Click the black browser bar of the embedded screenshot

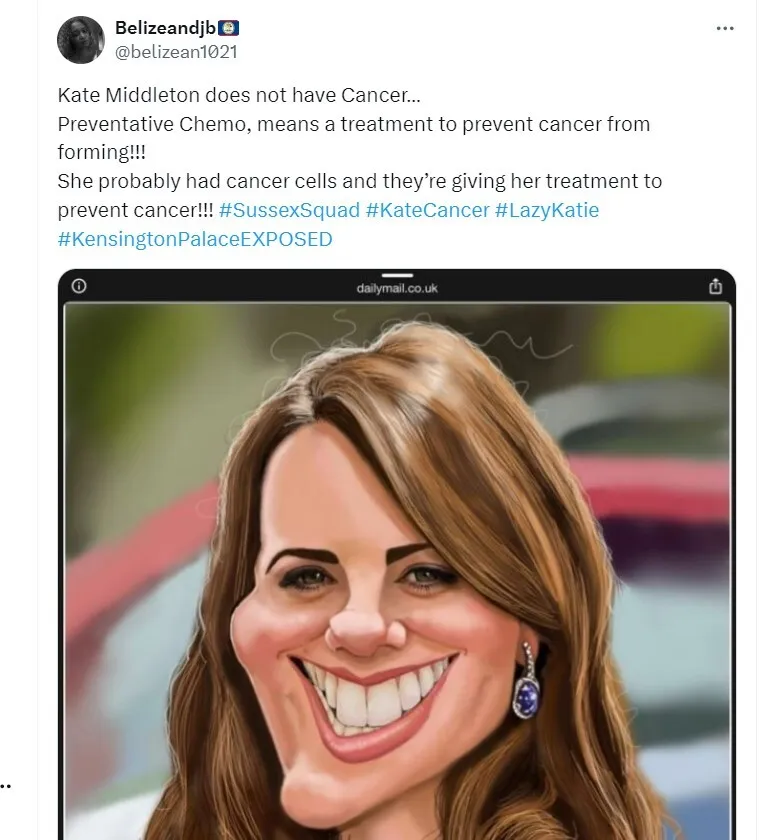pos(397,286)
